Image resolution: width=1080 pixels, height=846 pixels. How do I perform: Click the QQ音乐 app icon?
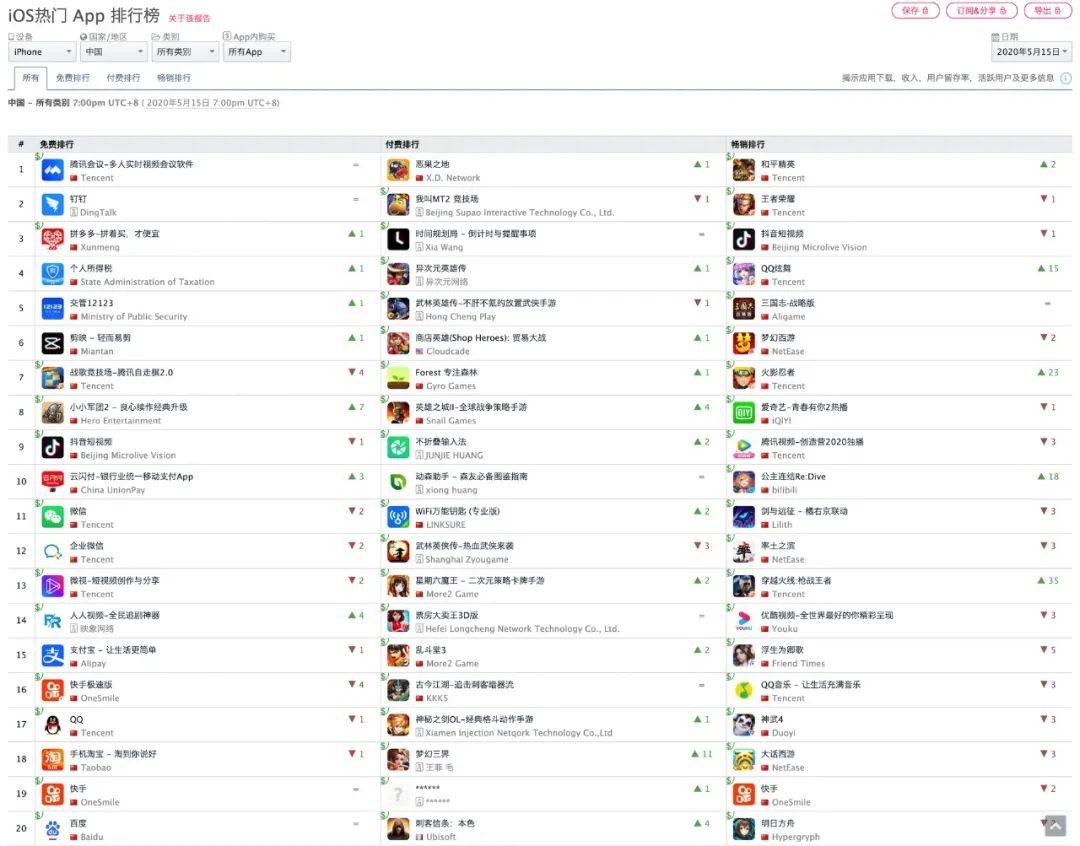(x=744, y=690)
